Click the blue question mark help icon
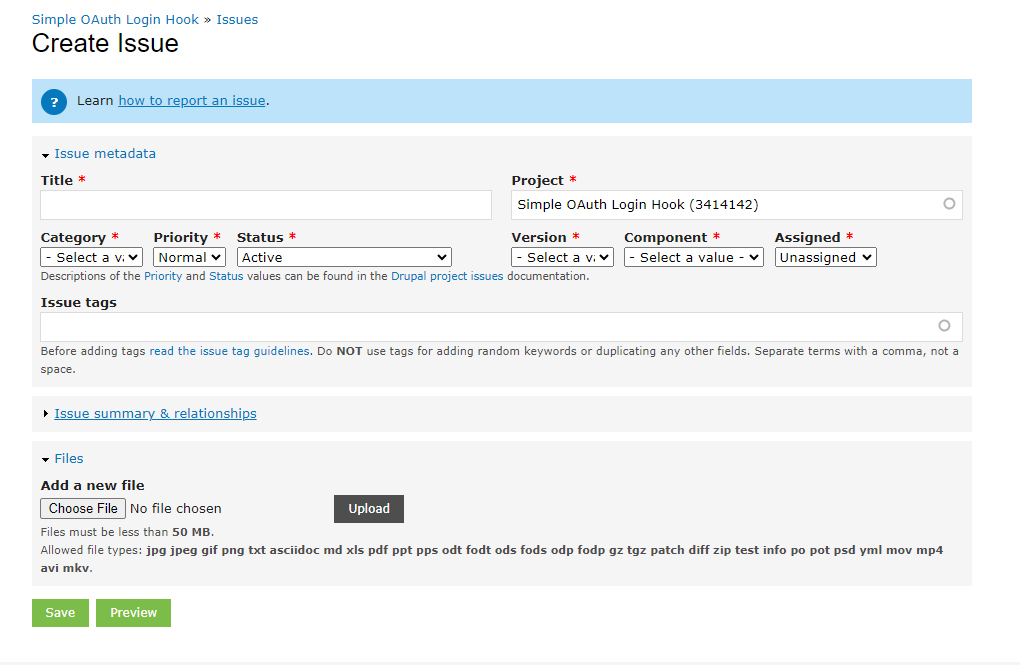Viewport: 1020px width, 665px height. [x=54, y=101]
